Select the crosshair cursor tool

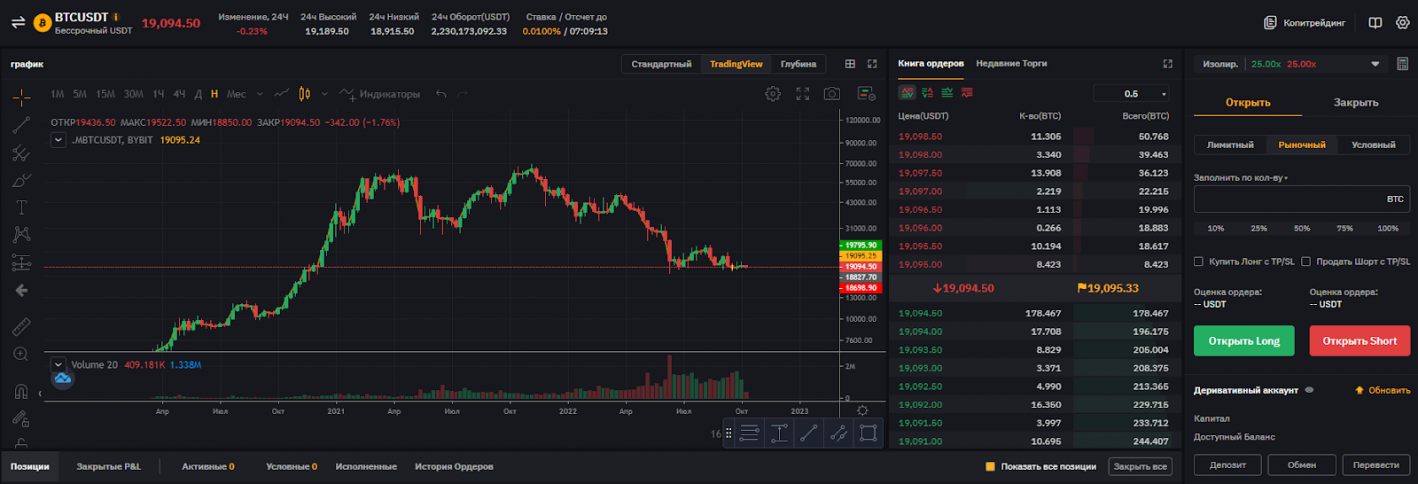point(22,97)
